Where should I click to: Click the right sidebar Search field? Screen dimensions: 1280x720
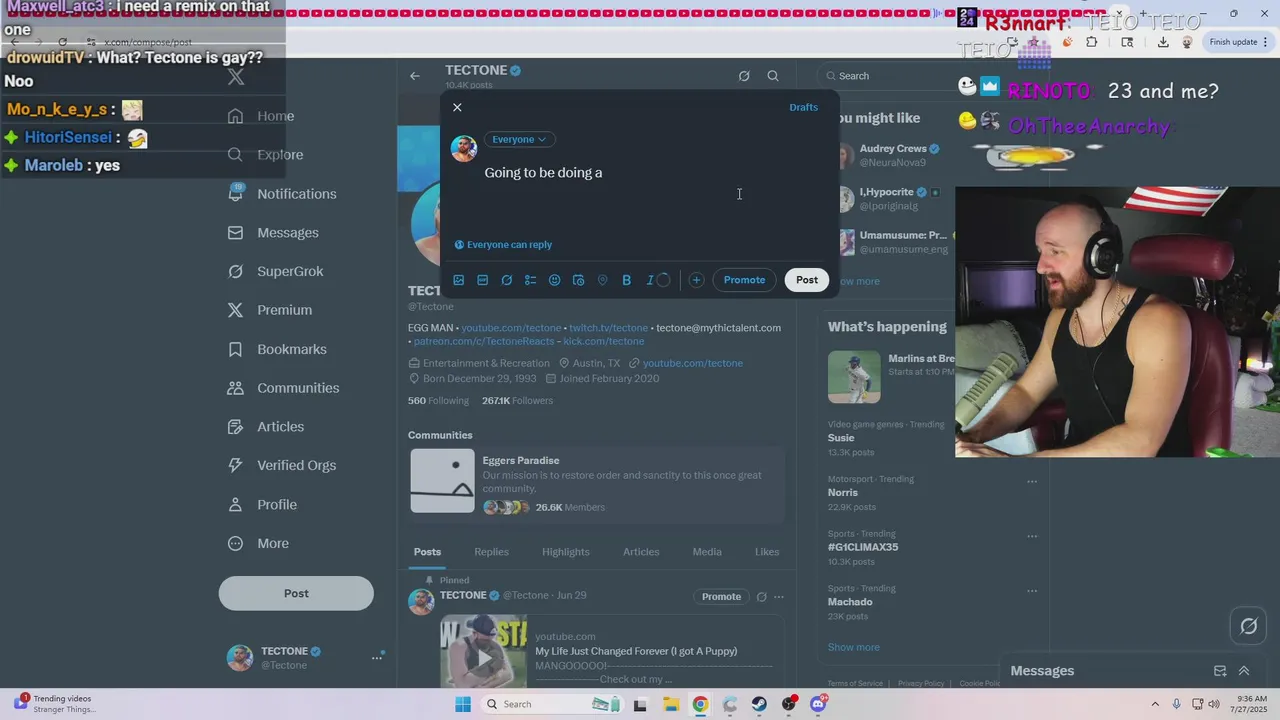[x=886, y=76]
